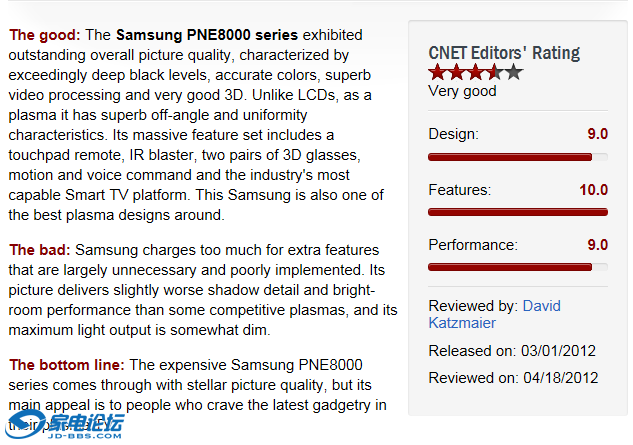Click the Design 9.0 score
633x445 pixels.
pyautogui.click(x=597, y=134)
